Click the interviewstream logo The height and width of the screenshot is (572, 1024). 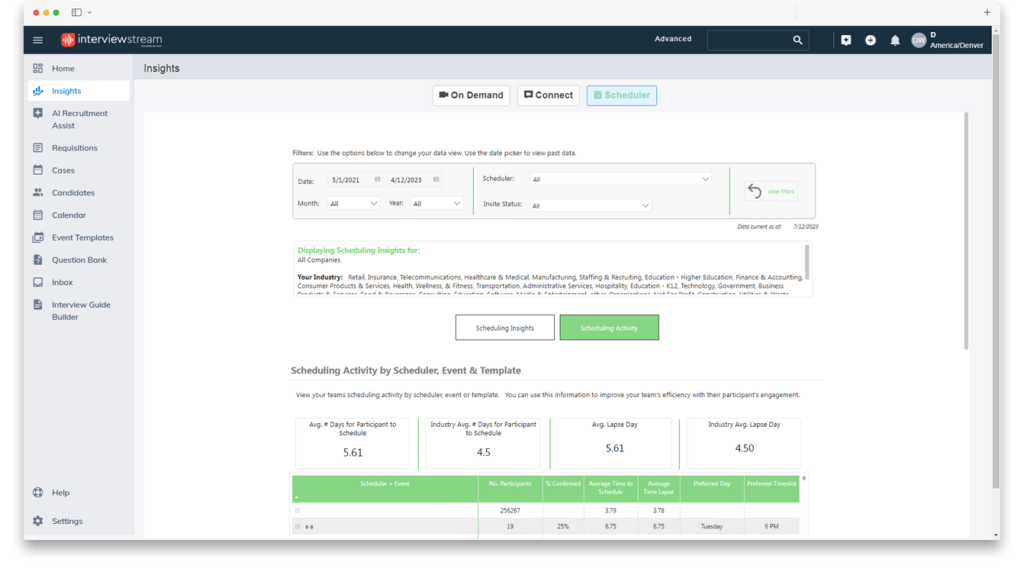pos(112,40)
